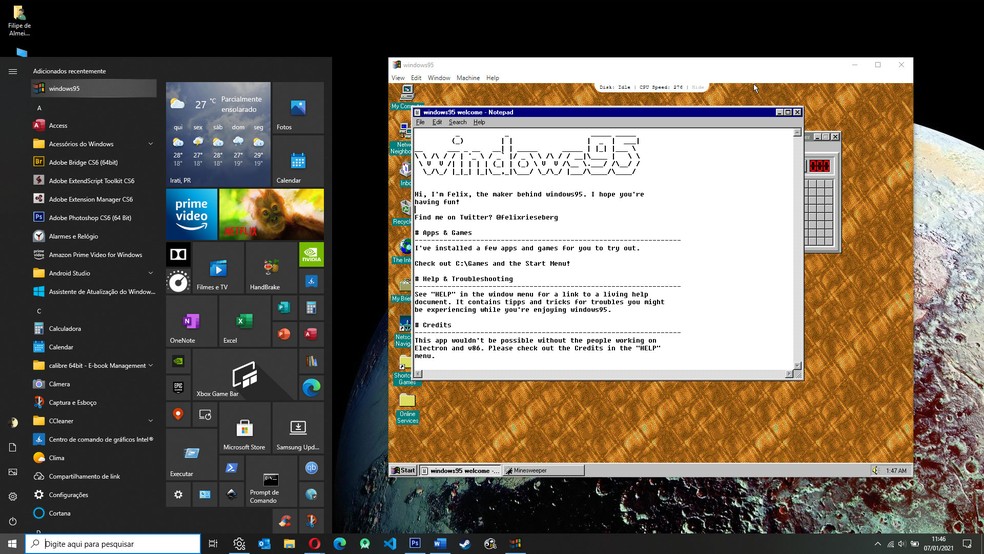Click the Windows 95 Start button
Image resolution: width=984 pixels, height=554 pixels.
click(x=404, y=470)
